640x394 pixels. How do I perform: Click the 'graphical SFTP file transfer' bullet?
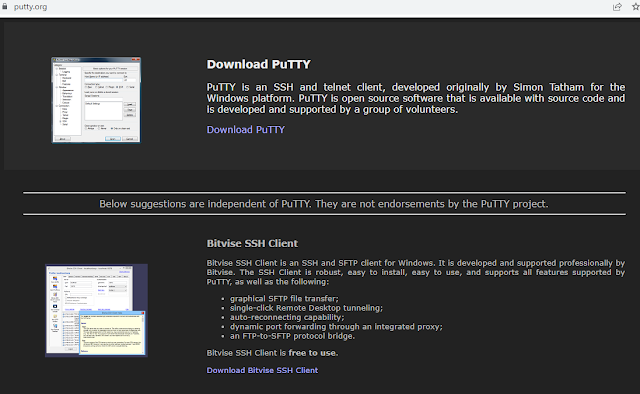[284, 298]
